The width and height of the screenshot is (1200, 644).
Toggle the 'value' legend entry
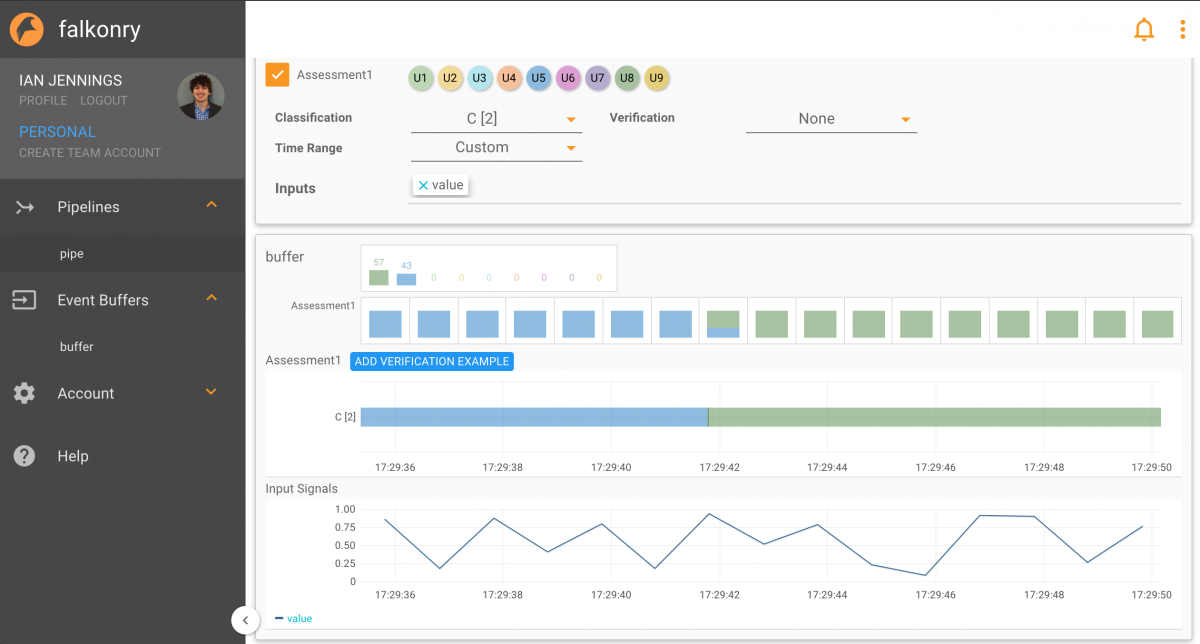coord(293,619)
